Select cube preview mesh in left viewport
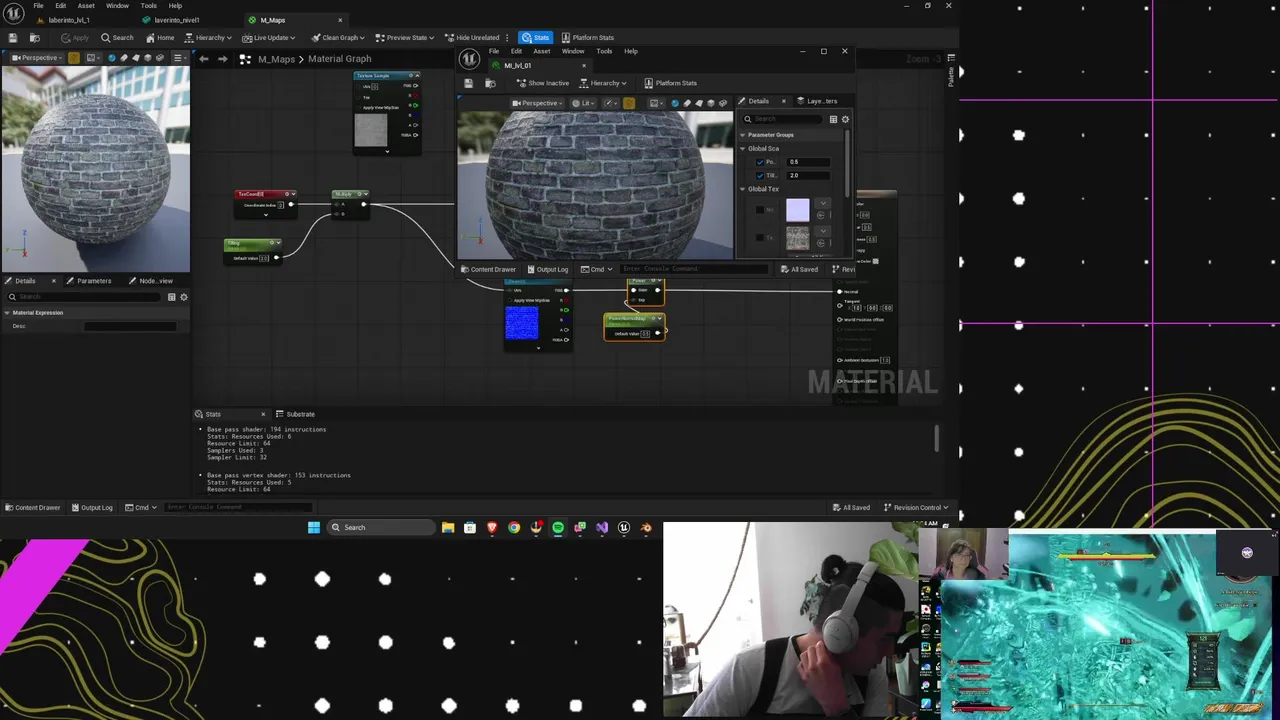The image size is (1280, 720). coord(148,58)
